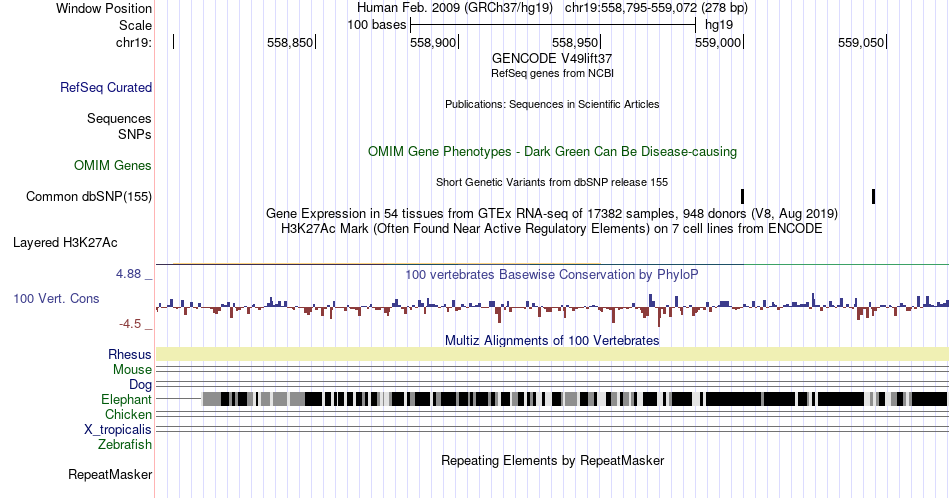Select the Zebrafish alignment label
This screenshot has width=950, height=498.
125,444
